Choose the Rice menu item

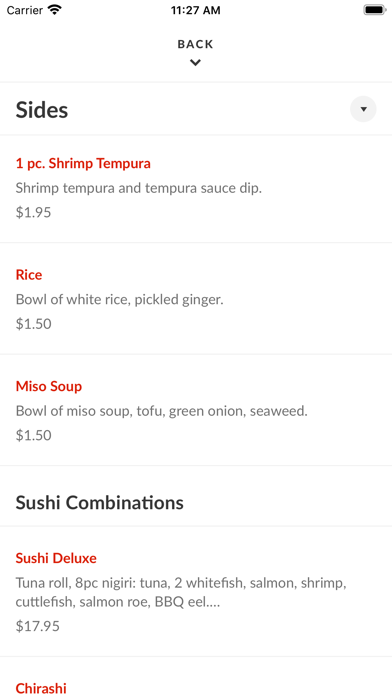click(29, 275)
